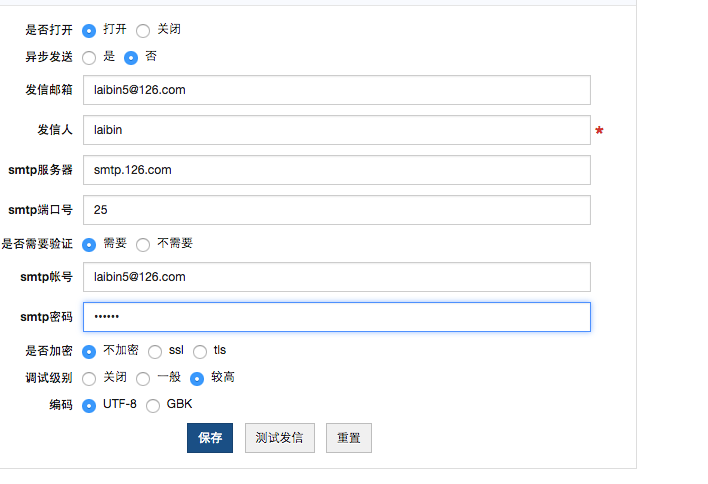Focus the smtp密码 password field
Screen dimensions: 708x484
pyautogui.click(x=336, y=317)
